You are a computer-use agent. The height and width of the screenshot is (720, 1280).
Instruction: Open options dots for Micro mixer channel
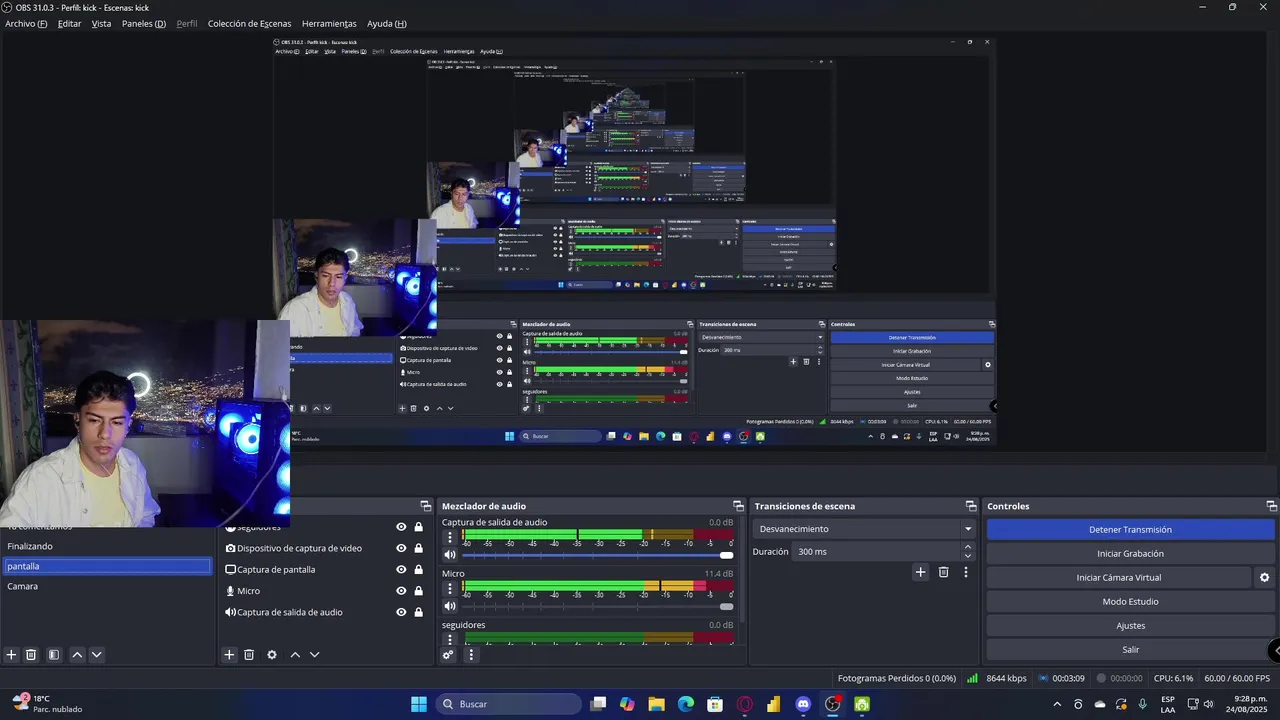pos(450,588)
